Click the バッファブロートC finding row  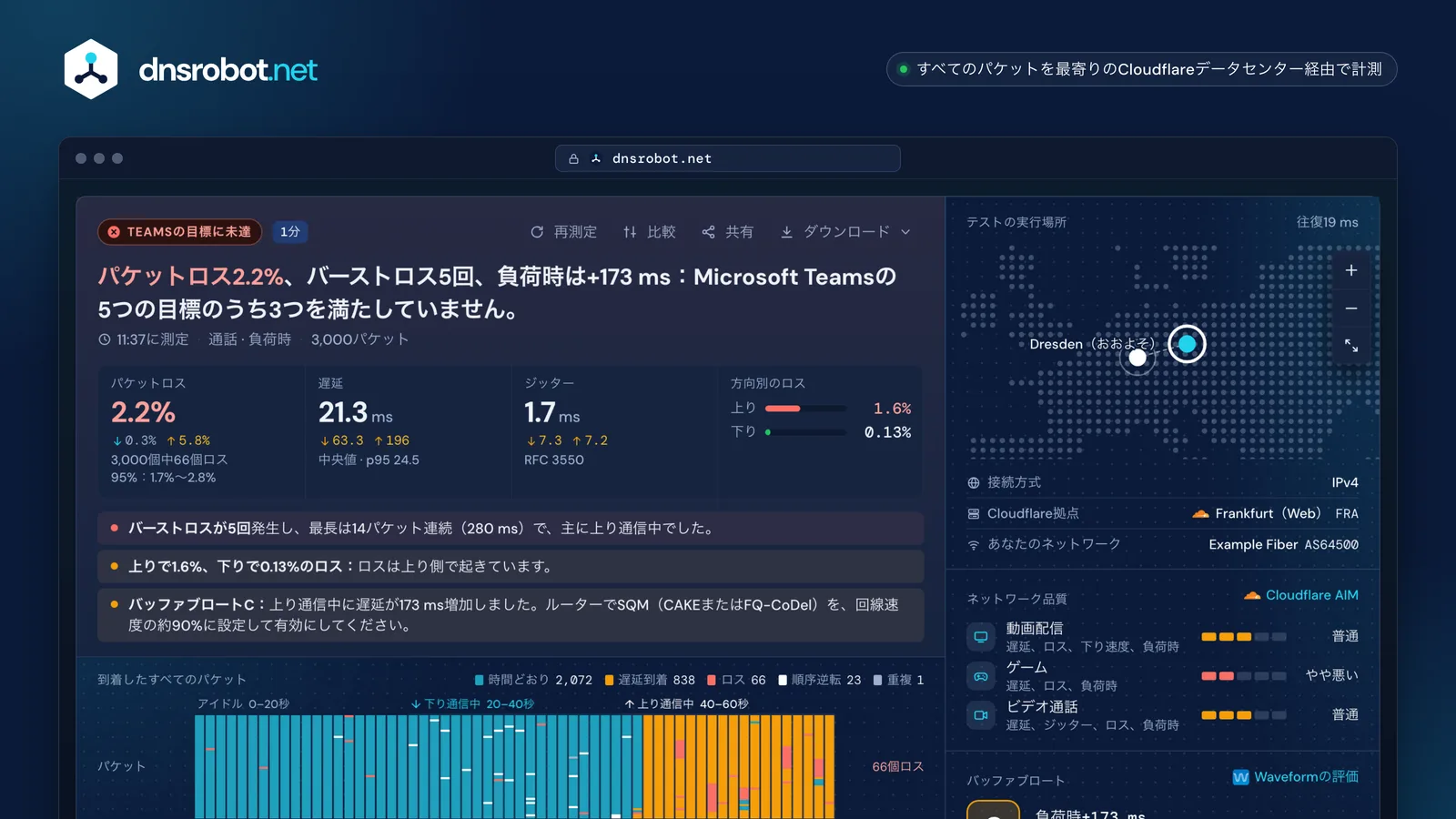(511, 615)
